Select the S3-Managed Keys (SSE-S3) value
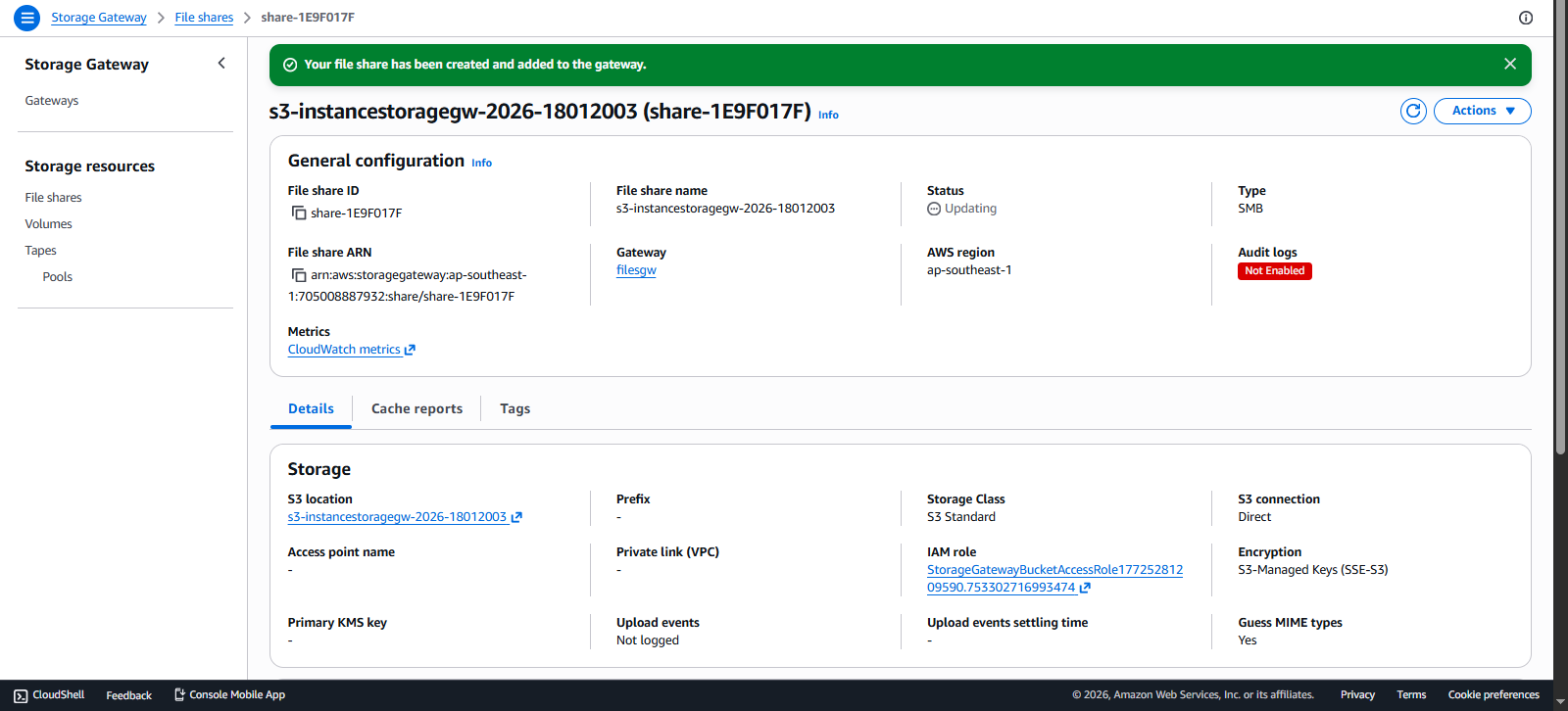The height and width of the screenshot is (711, 1568). [x=1313, y=570]
